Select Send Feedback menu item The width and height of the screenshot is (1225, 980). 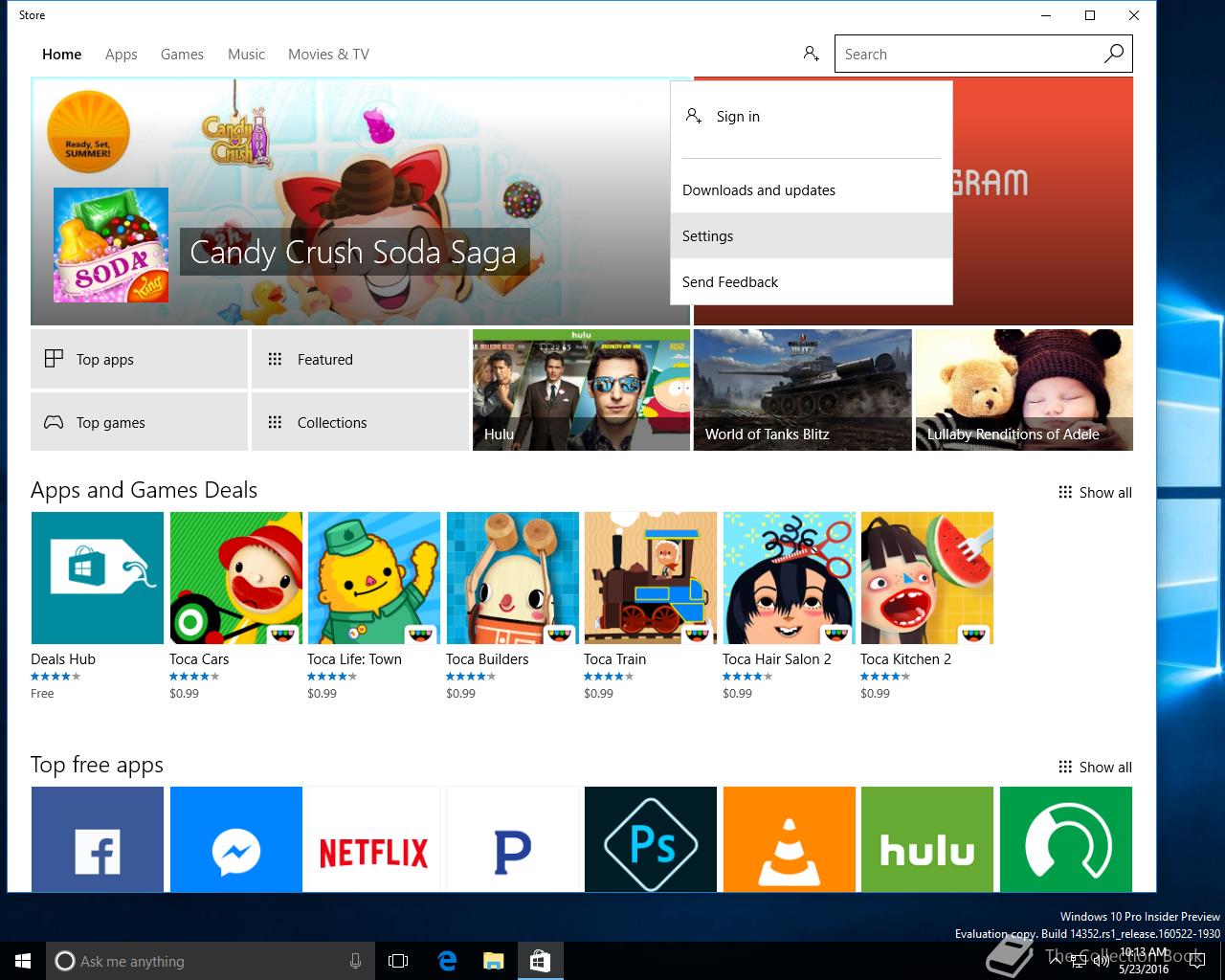pos(812,281)
